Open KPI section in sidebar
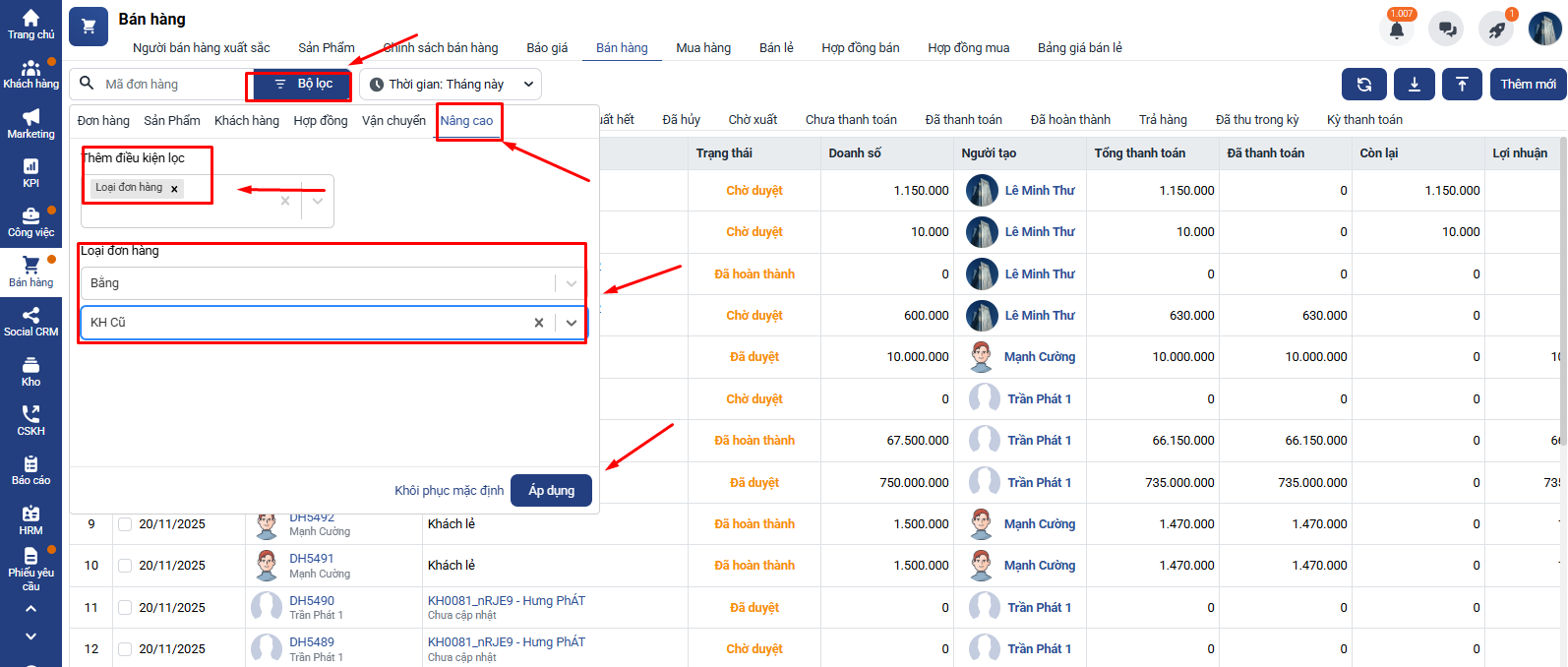Image resolution: width=1568 pixels, height=667 pixels. 30,173
